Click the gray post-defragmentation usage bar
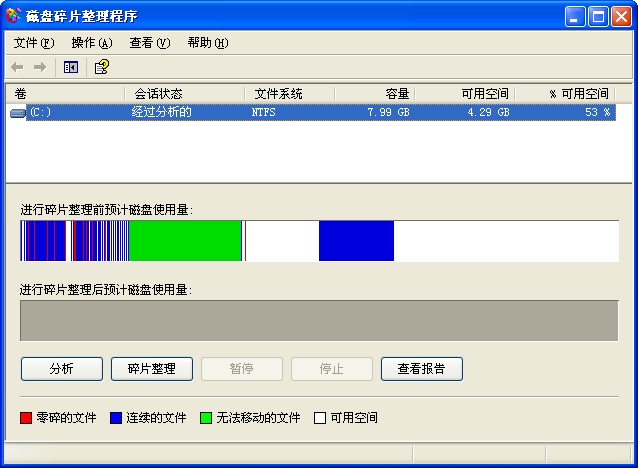 click(319, 321)
